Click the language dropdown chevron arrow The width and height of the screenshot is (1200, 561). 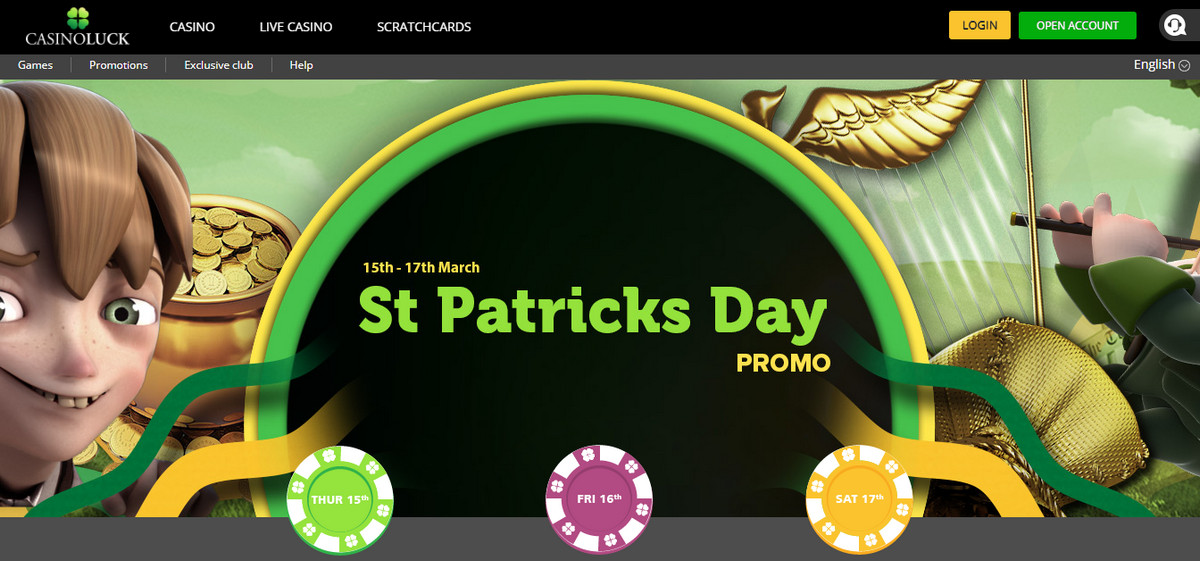click(1184, 65)
